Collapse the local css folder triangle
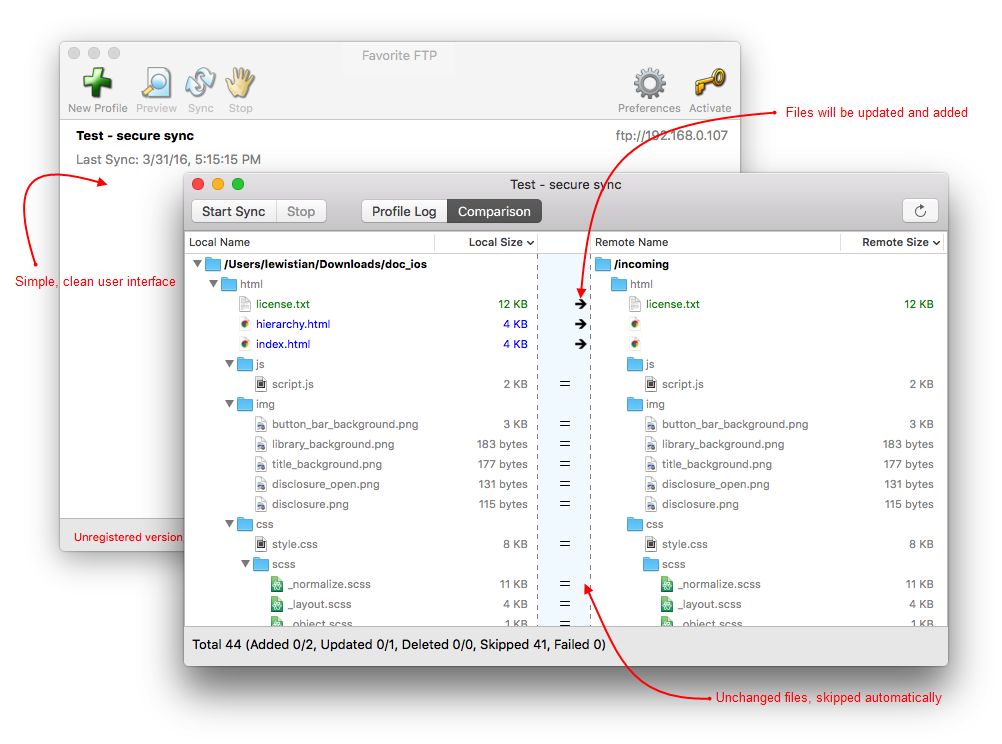 click(229, 523)
